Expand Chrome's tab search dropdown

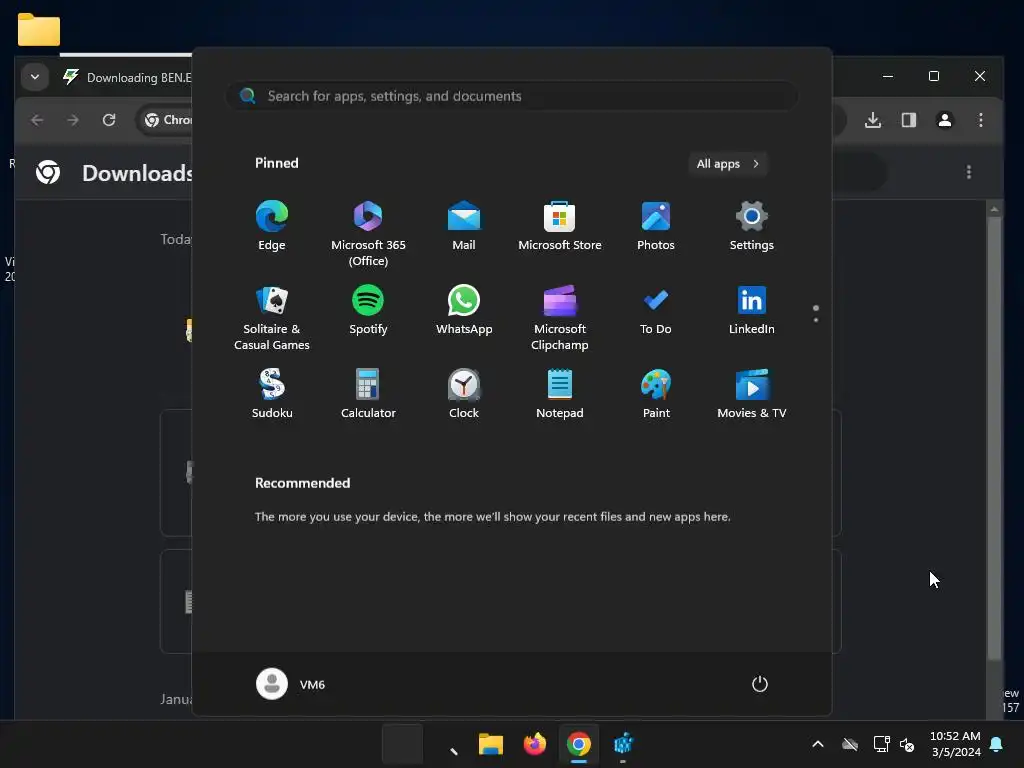coord(35,77)
